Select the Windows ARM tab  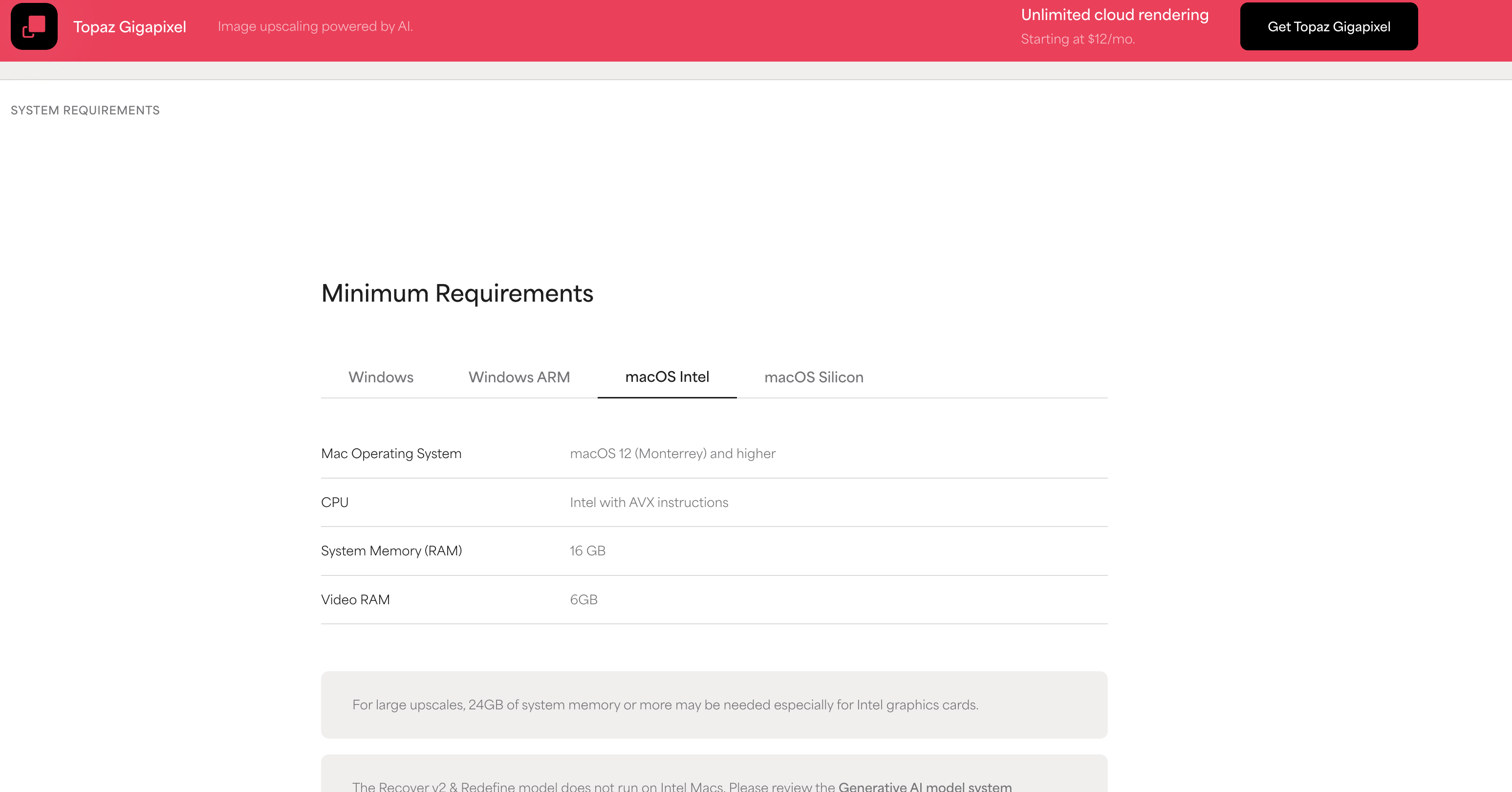click(x=519, y=377)
